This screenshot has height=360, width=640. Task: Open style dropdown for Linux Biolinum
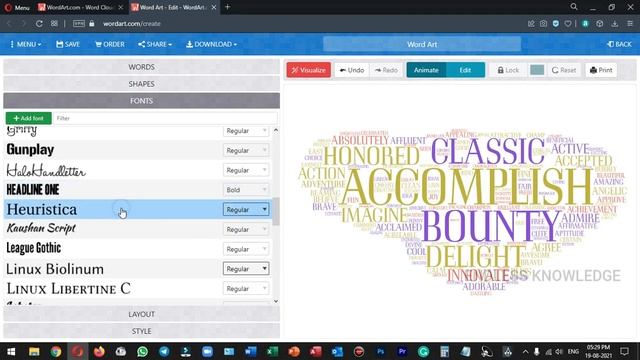(246, 269)
